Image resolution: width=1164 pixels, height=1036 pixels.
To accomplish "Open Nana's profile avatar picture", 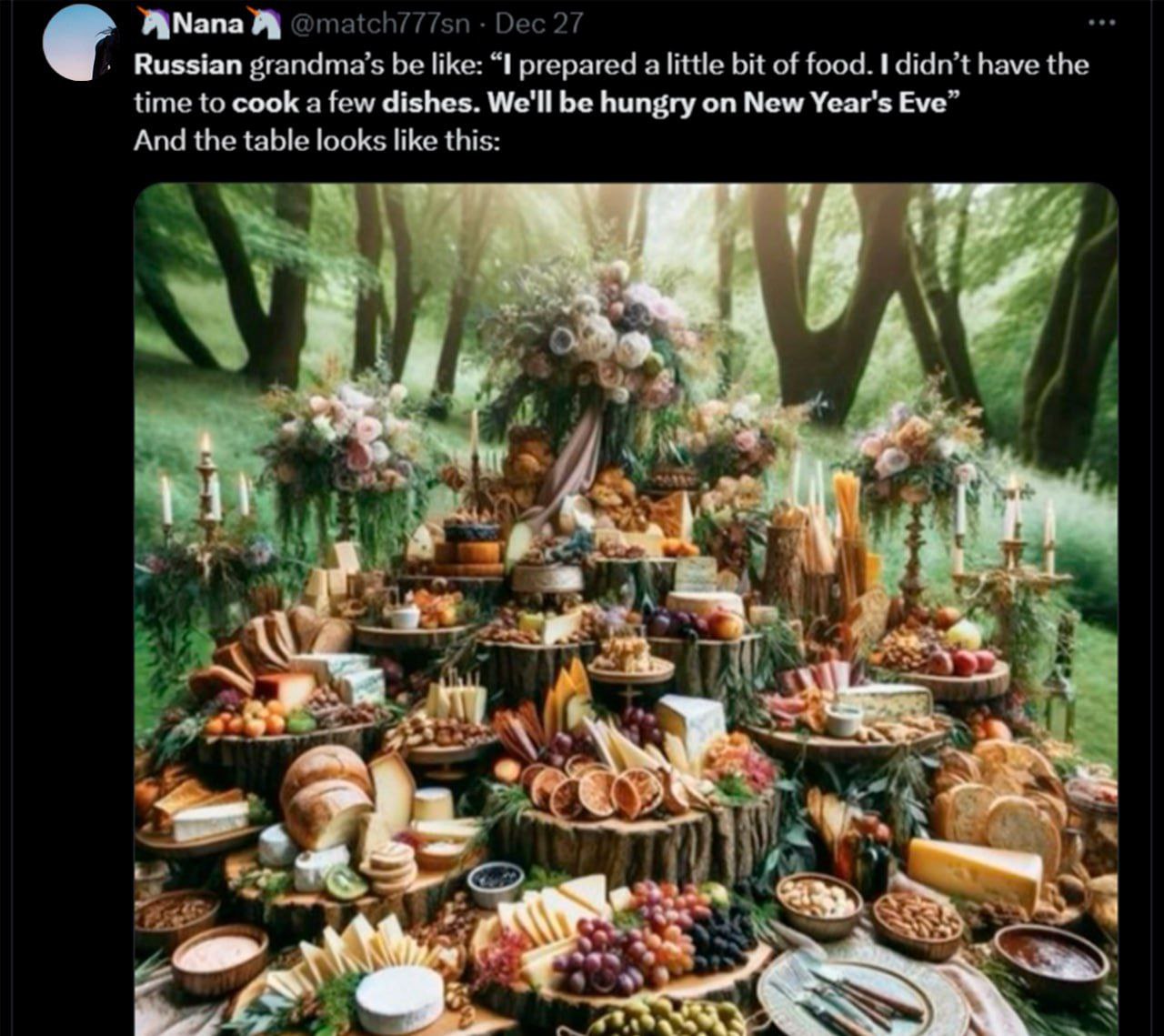I will [79, 43].
